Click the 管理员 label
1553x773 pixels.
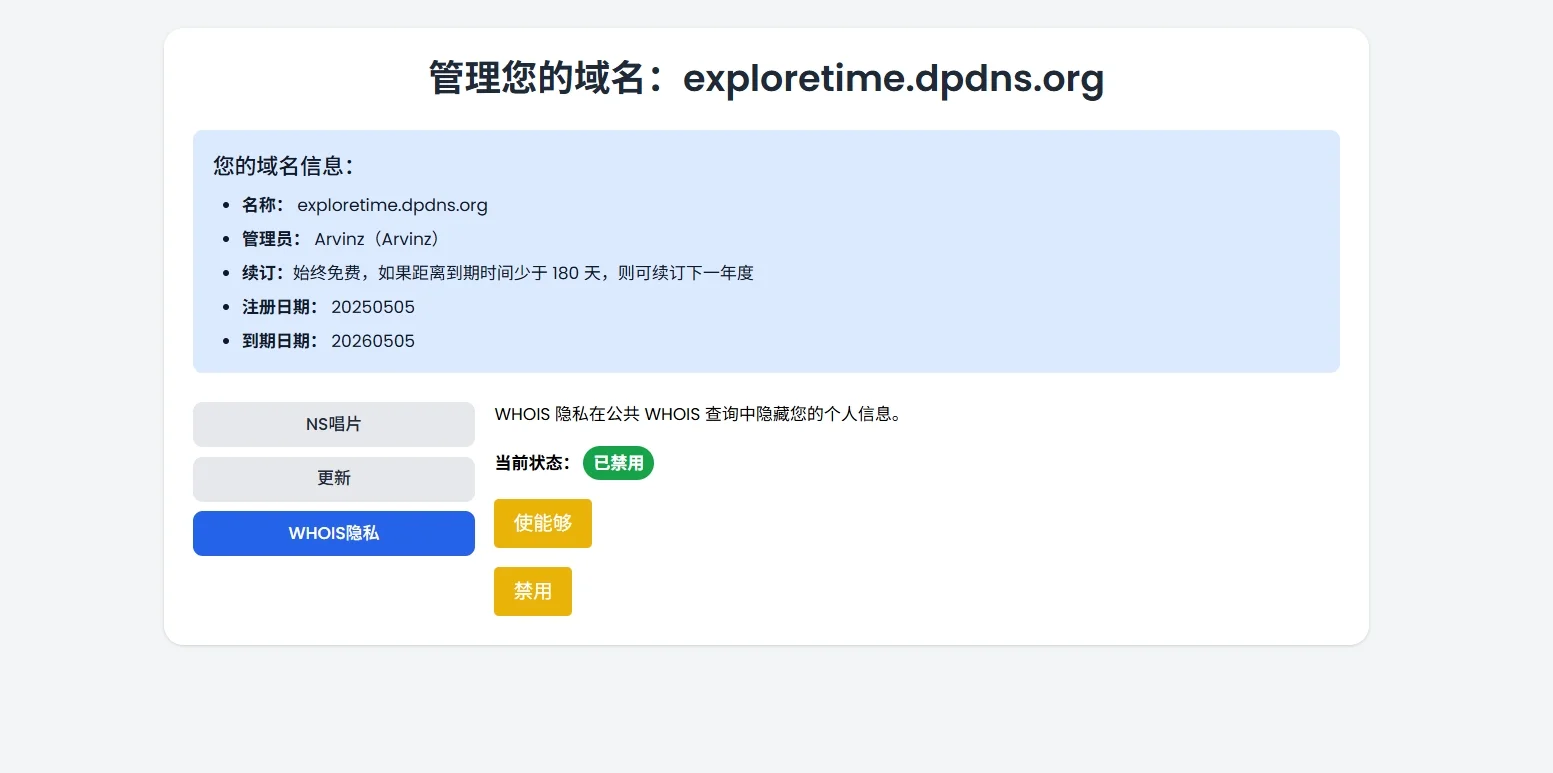272,239
